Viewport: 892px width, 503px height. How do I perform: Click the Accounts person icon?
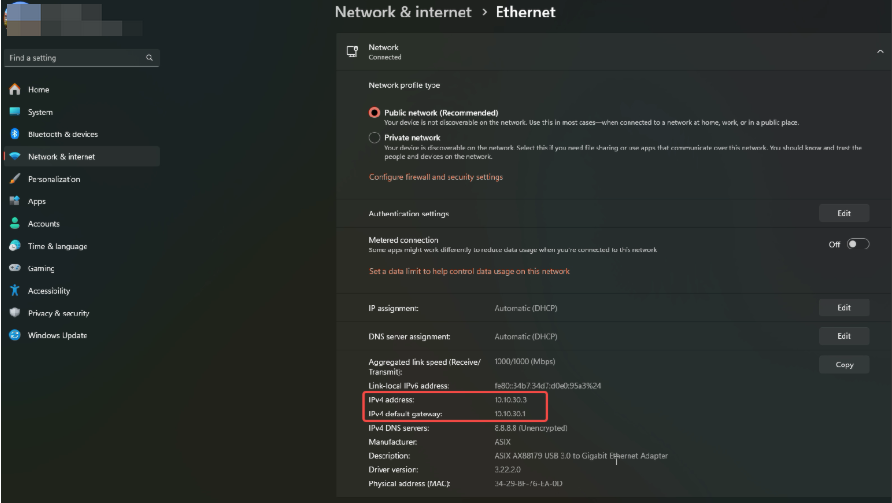[x=15, y=224]
